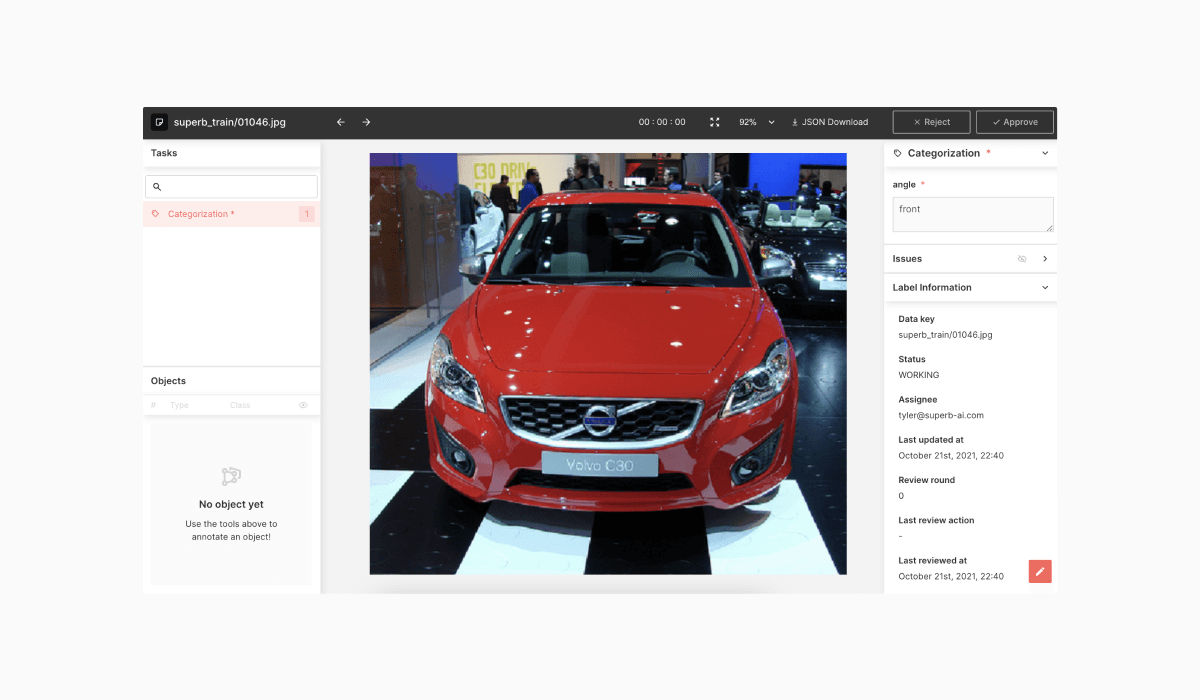Click the Approve button
Image resolution: width=1200 pixels, height=700 pixels.
[1015, 122]
